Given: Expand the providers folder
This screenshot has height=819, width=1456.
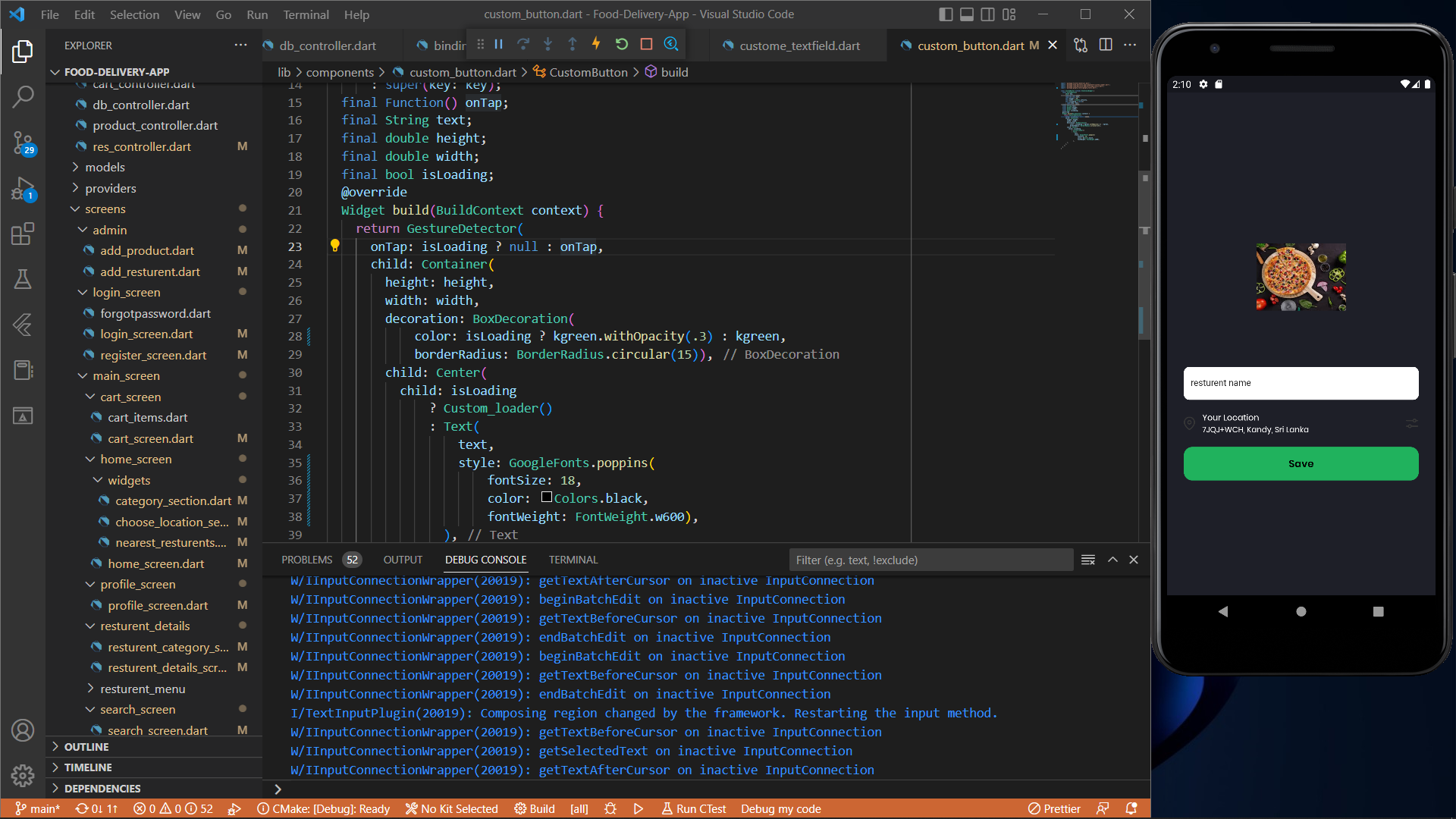Looking at the screenshot, I should coord(110,188).
